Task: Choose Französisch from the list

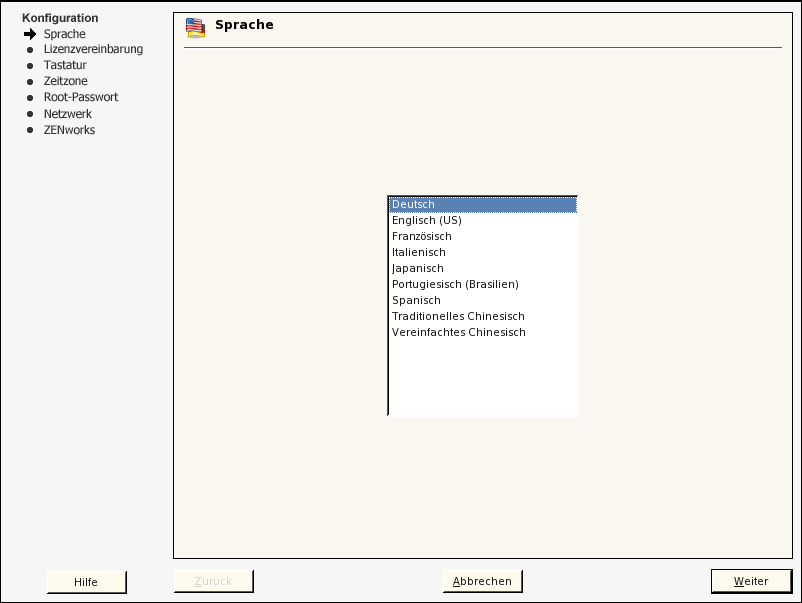Action: pos(483,236)
